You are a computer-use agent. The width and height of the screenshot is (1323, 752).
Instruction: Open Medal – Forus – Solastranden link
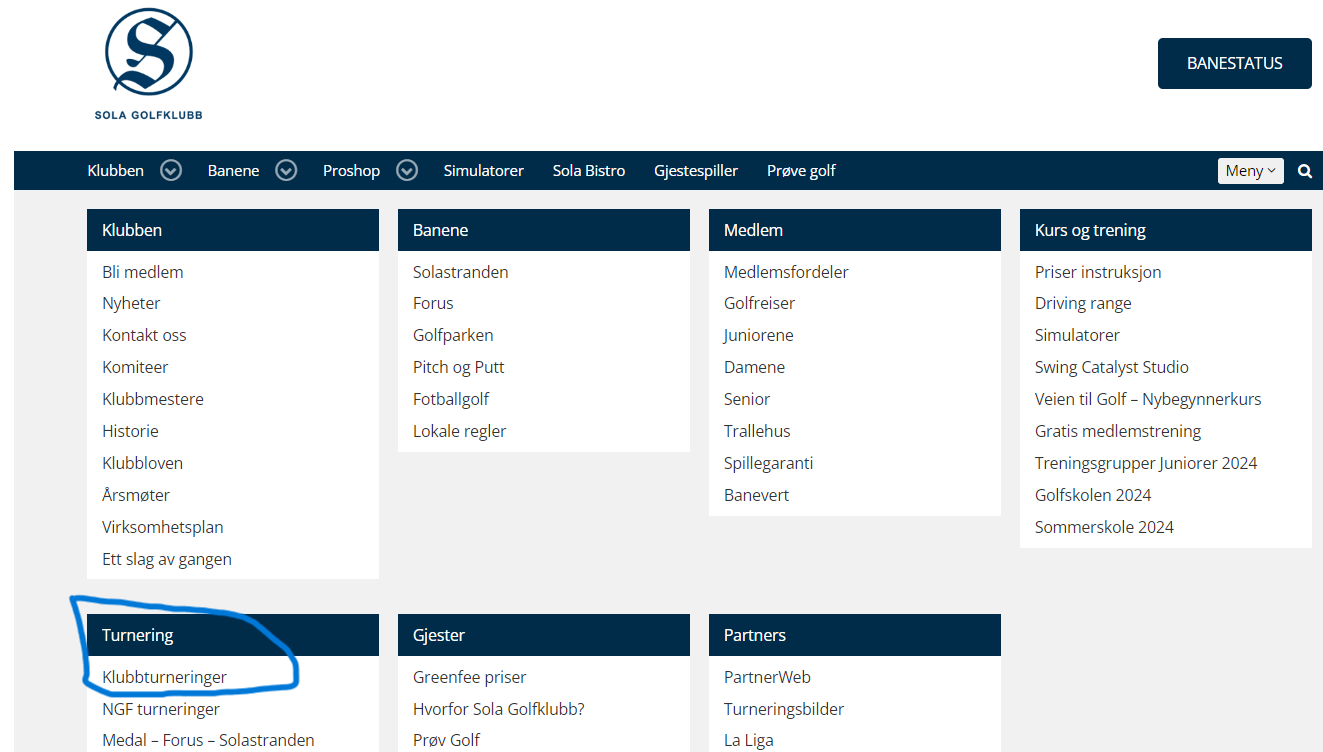point(208,740)
